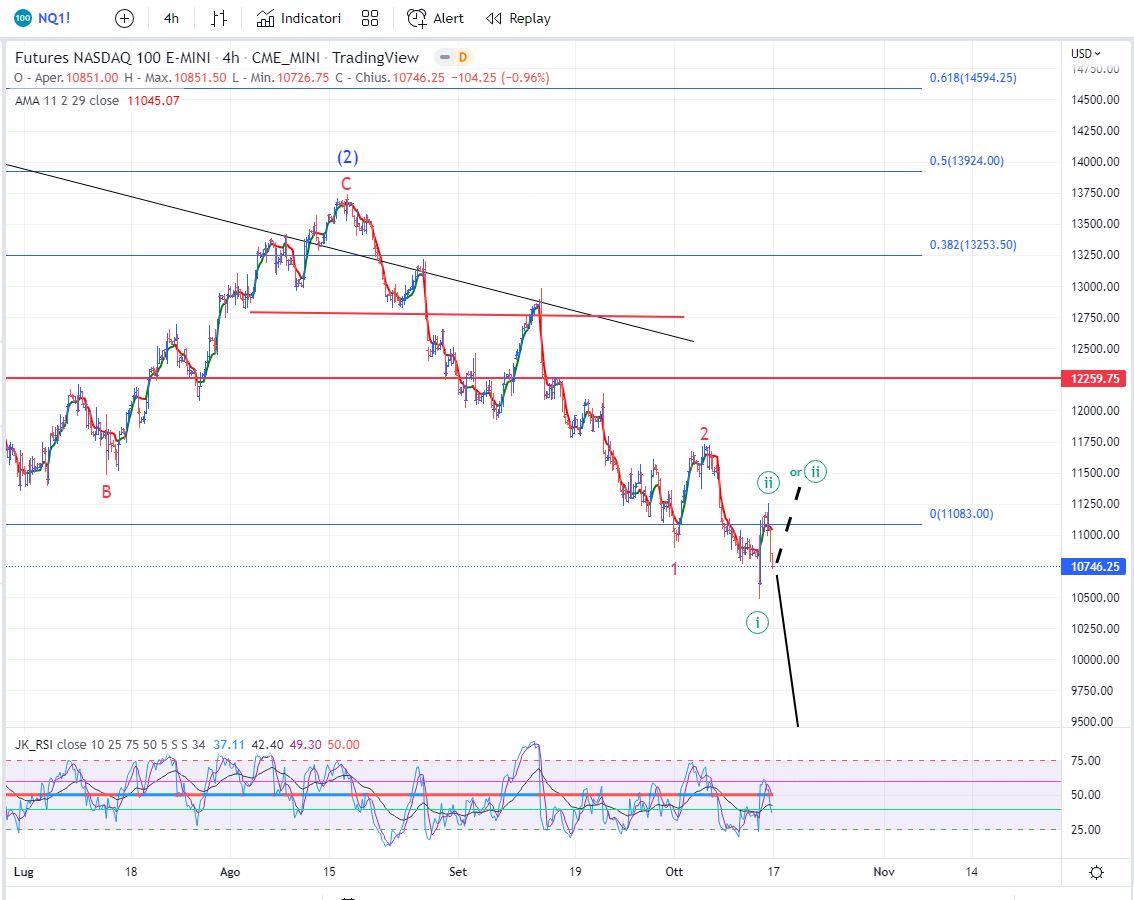Create an Alert

click(x=435, y=18)
